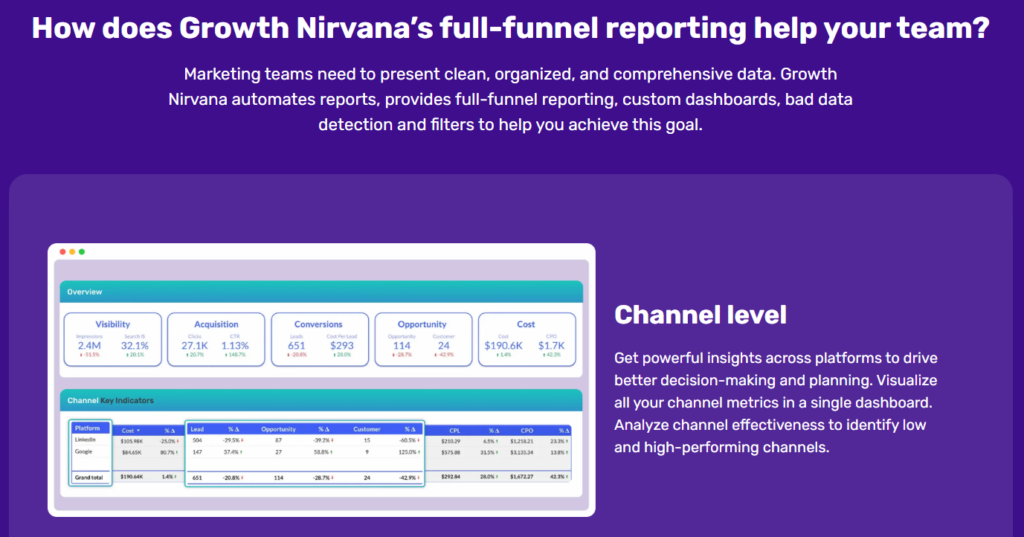Image resolution: width=1024 pixels, height=537 pixels.
Task: Click the 27.1K clicks value
Action: (195, 346)
